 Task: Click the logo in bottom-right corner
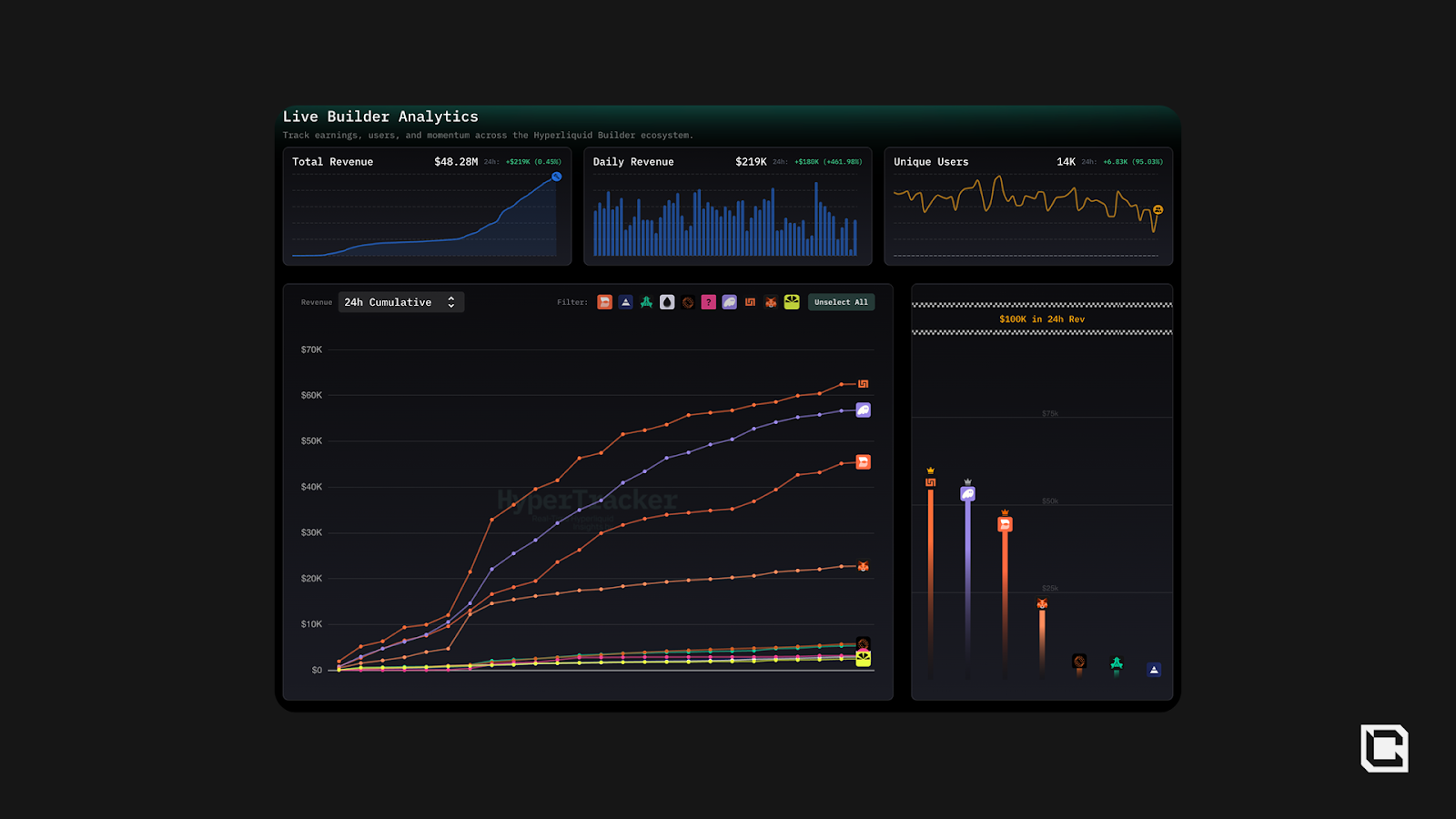click(1384, 748)
